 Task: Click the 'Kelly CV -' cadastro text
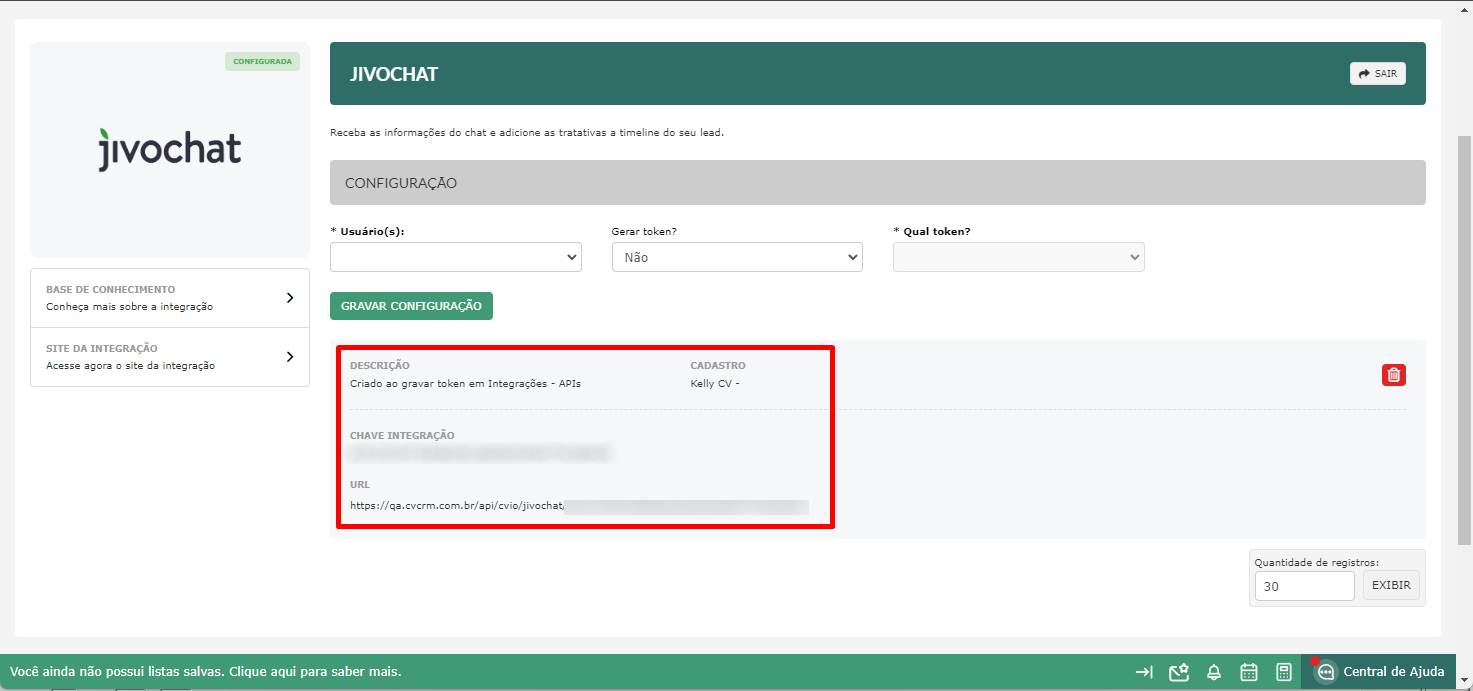(715, 383)
